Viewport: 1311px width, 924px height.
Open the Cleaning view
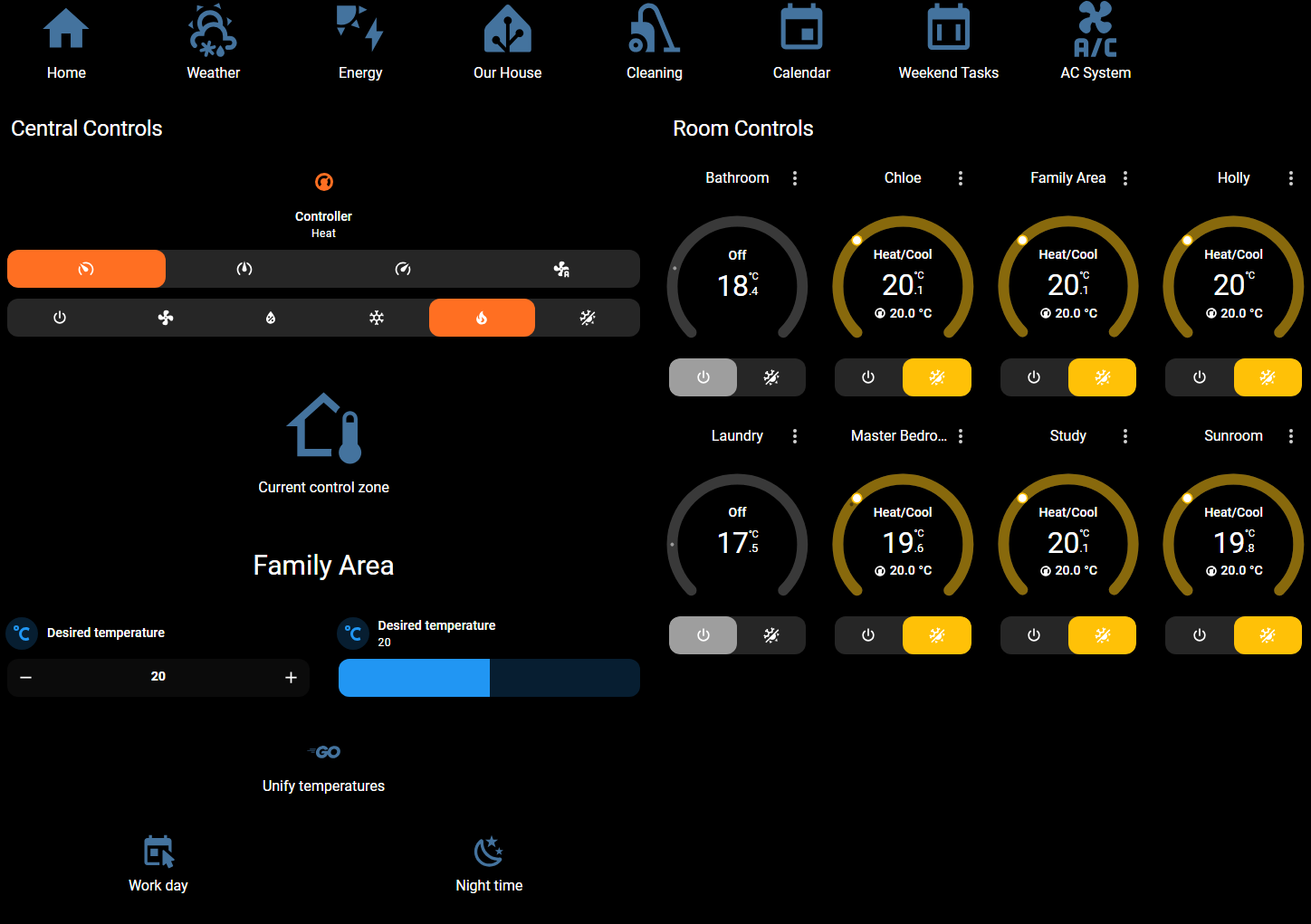pos(655,43)
